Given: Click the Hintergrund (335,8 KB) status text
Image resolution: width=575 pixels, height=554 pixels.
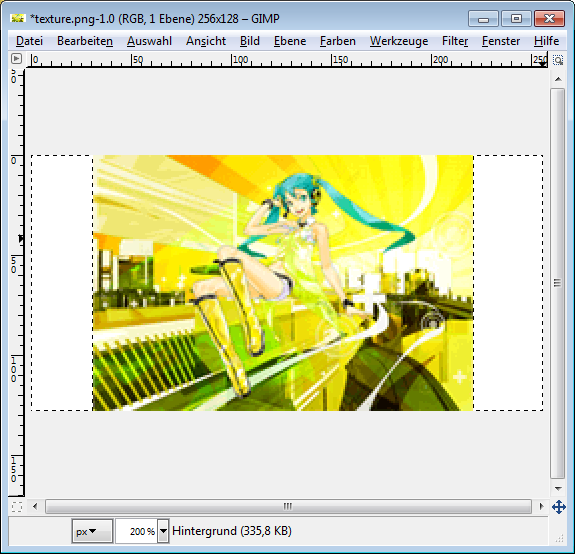Looking at the screenshot, I should point(232,531).
